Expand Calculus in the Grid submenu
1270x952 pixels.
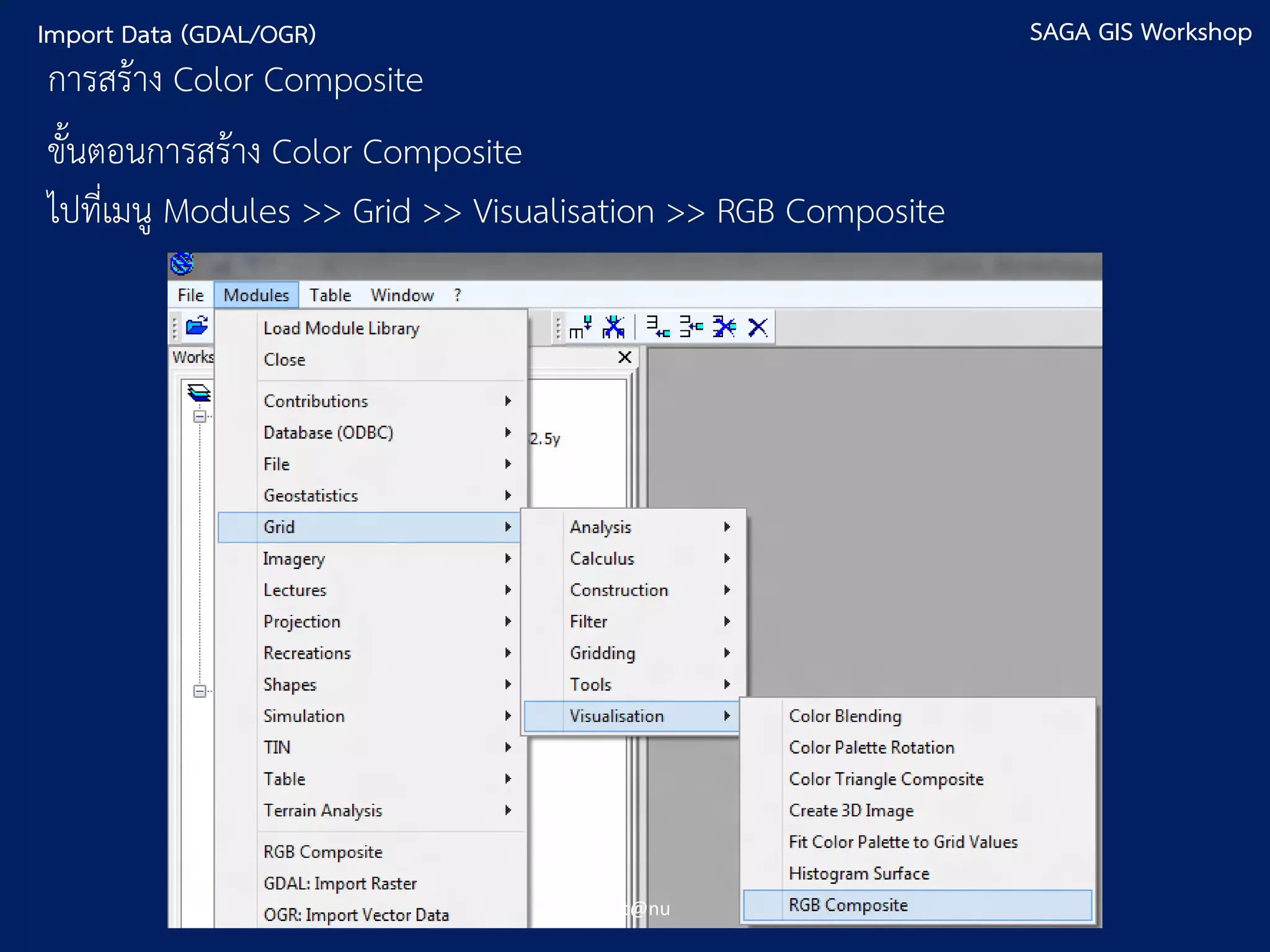(x=633, y=558)
